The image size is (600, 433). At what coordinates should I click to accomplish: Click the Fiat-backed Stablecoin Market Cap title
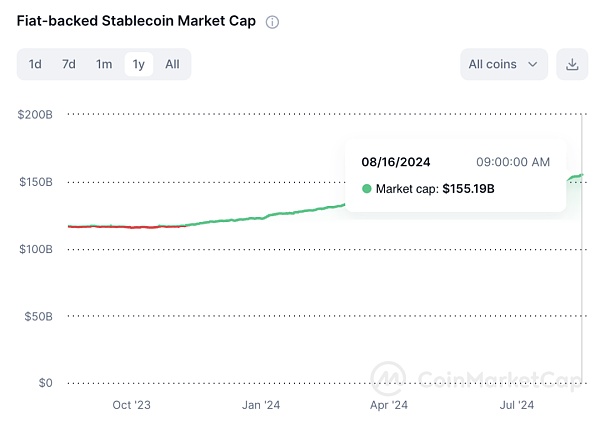click(136, 21)
